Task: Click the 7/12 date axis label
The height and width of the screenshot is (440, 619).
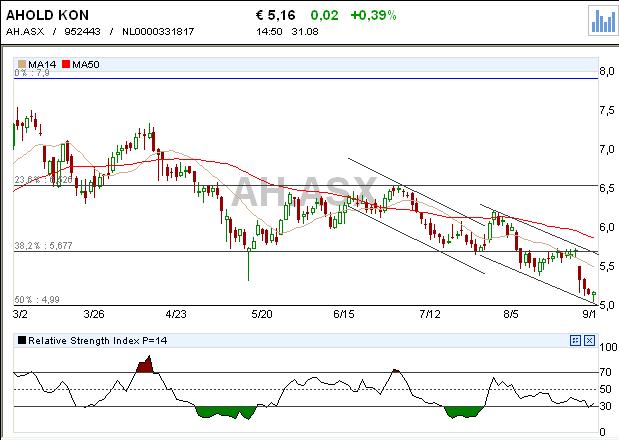Action: 430,314
